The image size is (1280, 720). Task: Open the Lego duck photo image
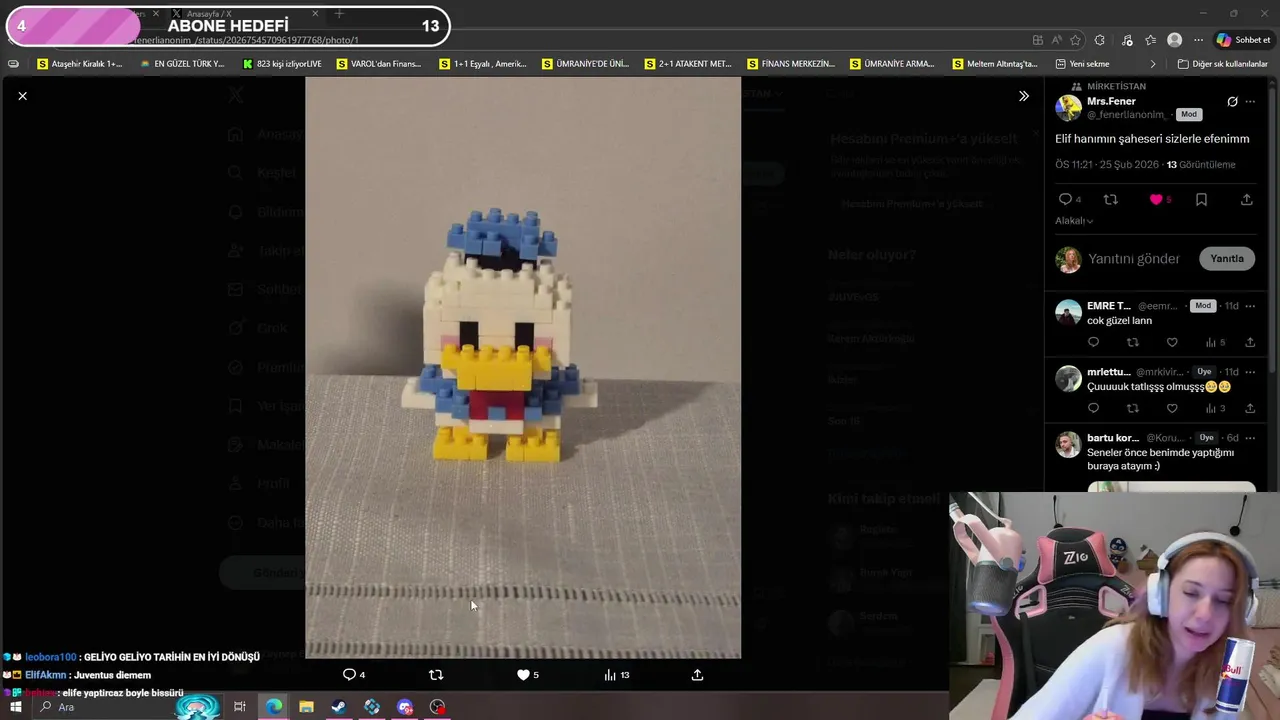523,367
